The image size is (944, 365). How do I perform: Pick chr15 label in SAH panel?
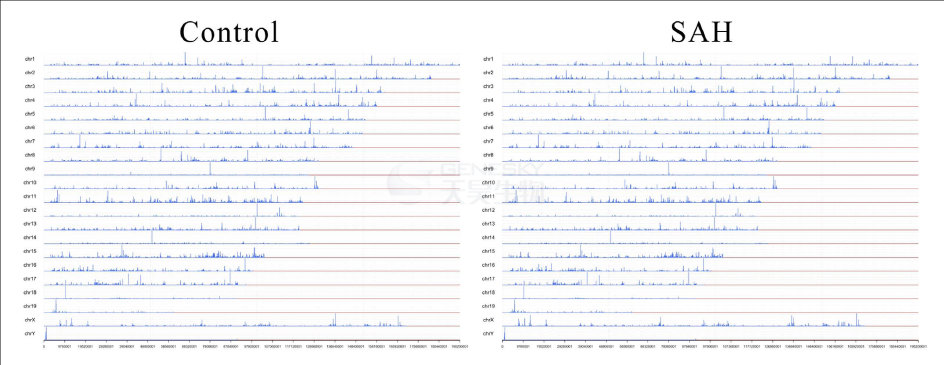pos(489,251)
